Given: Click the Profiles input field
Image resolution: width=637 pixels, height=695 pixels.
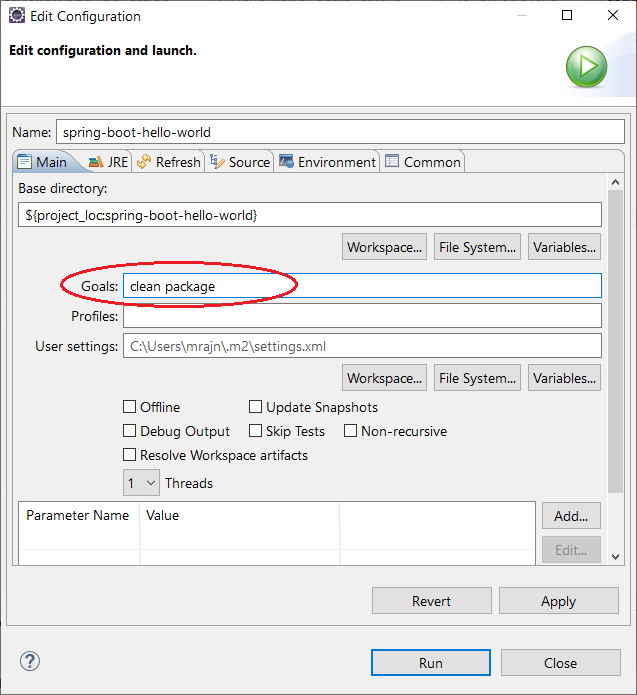Looking at the screenshot, I should (362, 316).
